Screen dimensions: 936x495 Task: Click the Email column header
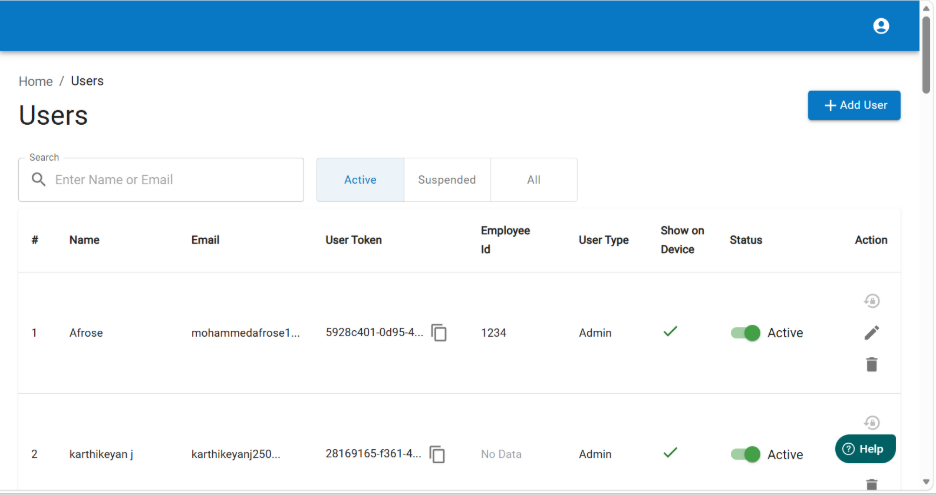tap(205, 240)
